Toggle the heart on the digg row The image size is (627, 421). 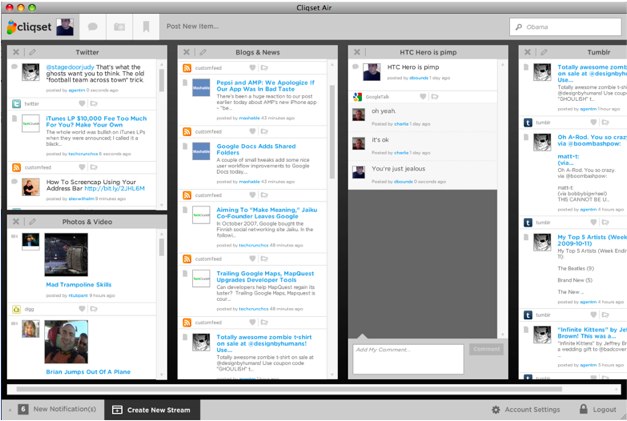pyautogui.click(x=82, y=309)
